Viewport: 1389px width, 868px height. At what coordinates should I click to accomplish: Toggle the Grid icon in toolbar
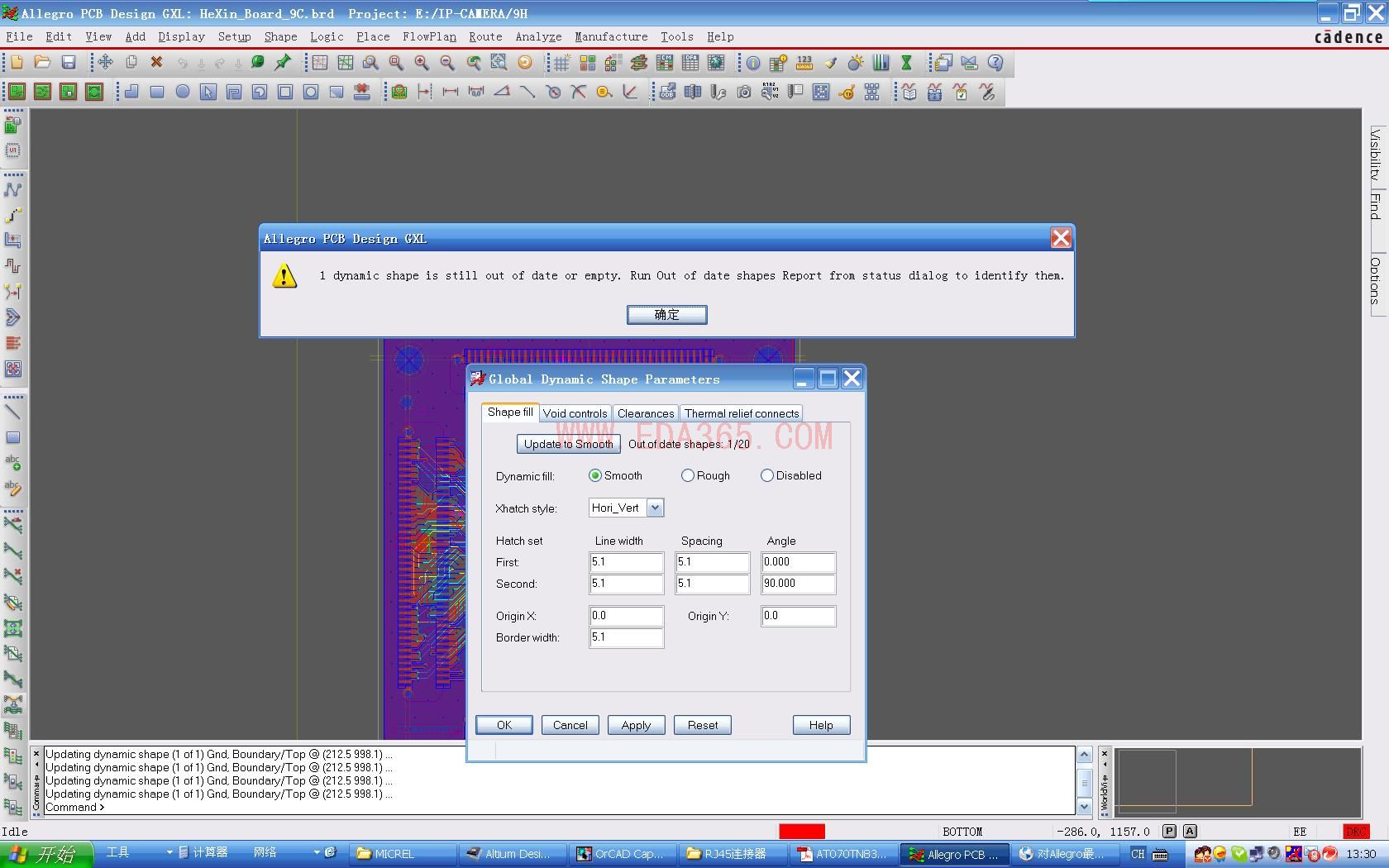[561, 63]
